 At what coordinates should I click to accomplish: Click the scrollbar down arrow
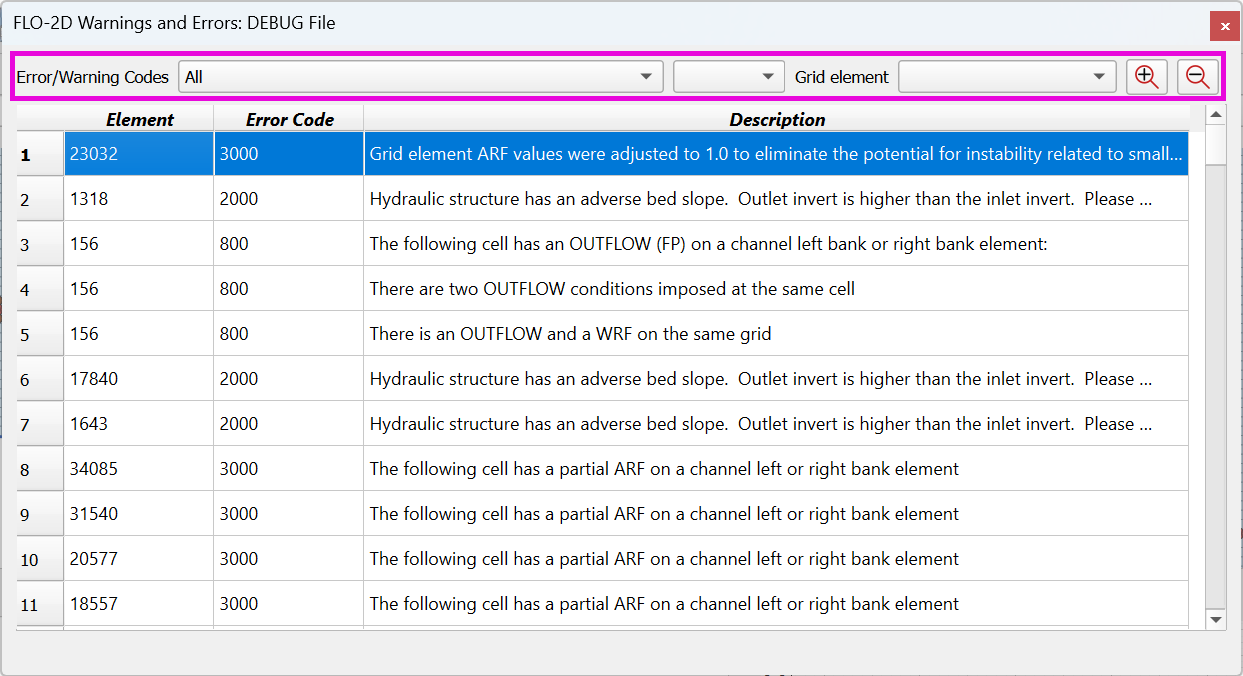pos(1216,620)
